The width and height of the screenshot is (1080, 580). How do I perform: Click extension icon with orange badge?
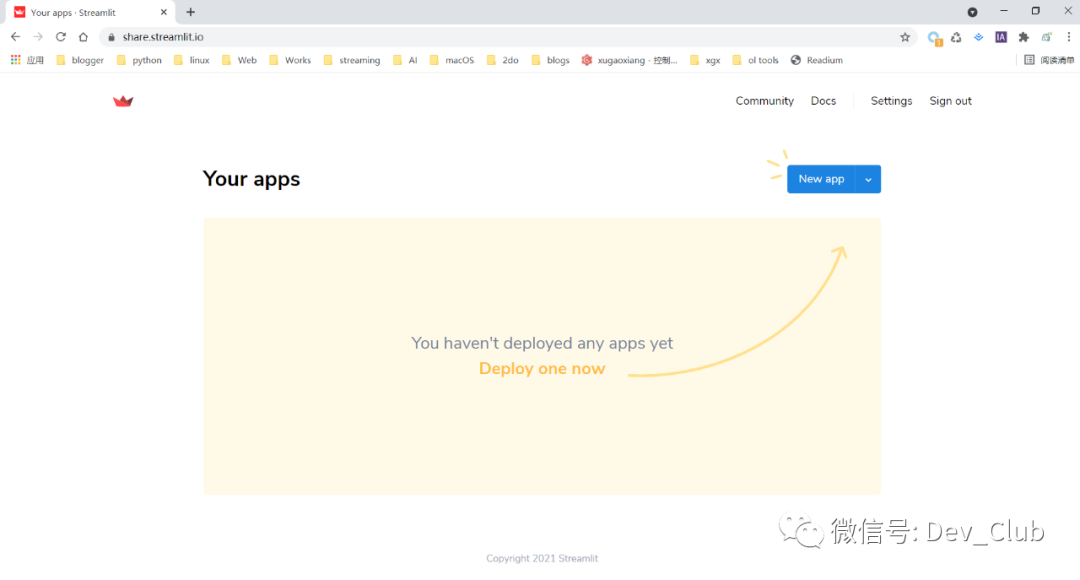click(934, 39)
